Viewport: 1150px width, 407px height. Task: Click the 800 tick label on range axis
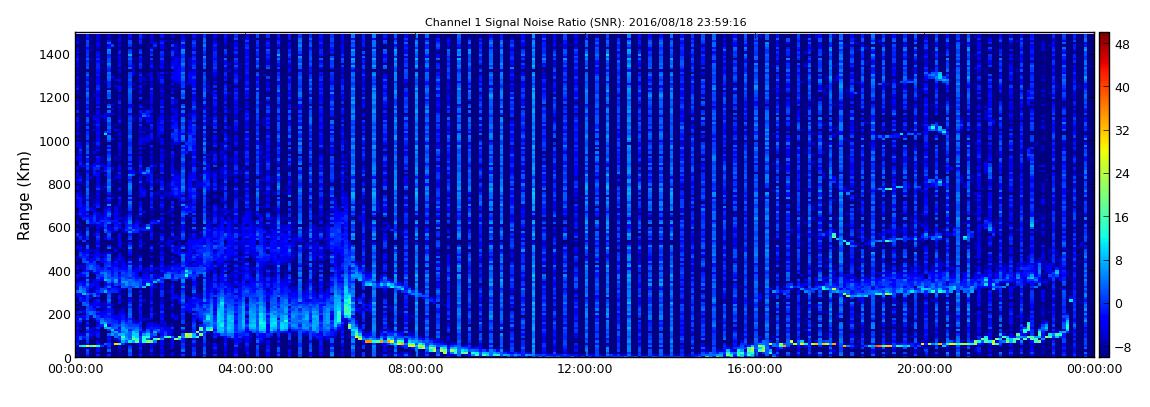coord(59,184)
